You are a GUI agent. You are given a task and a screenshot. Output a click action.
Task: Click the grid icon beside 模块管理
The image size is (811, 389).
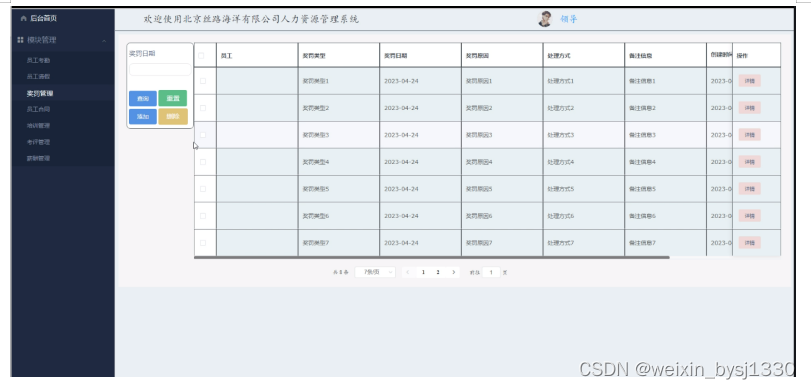pyautogui.click(x=20, y=40)
